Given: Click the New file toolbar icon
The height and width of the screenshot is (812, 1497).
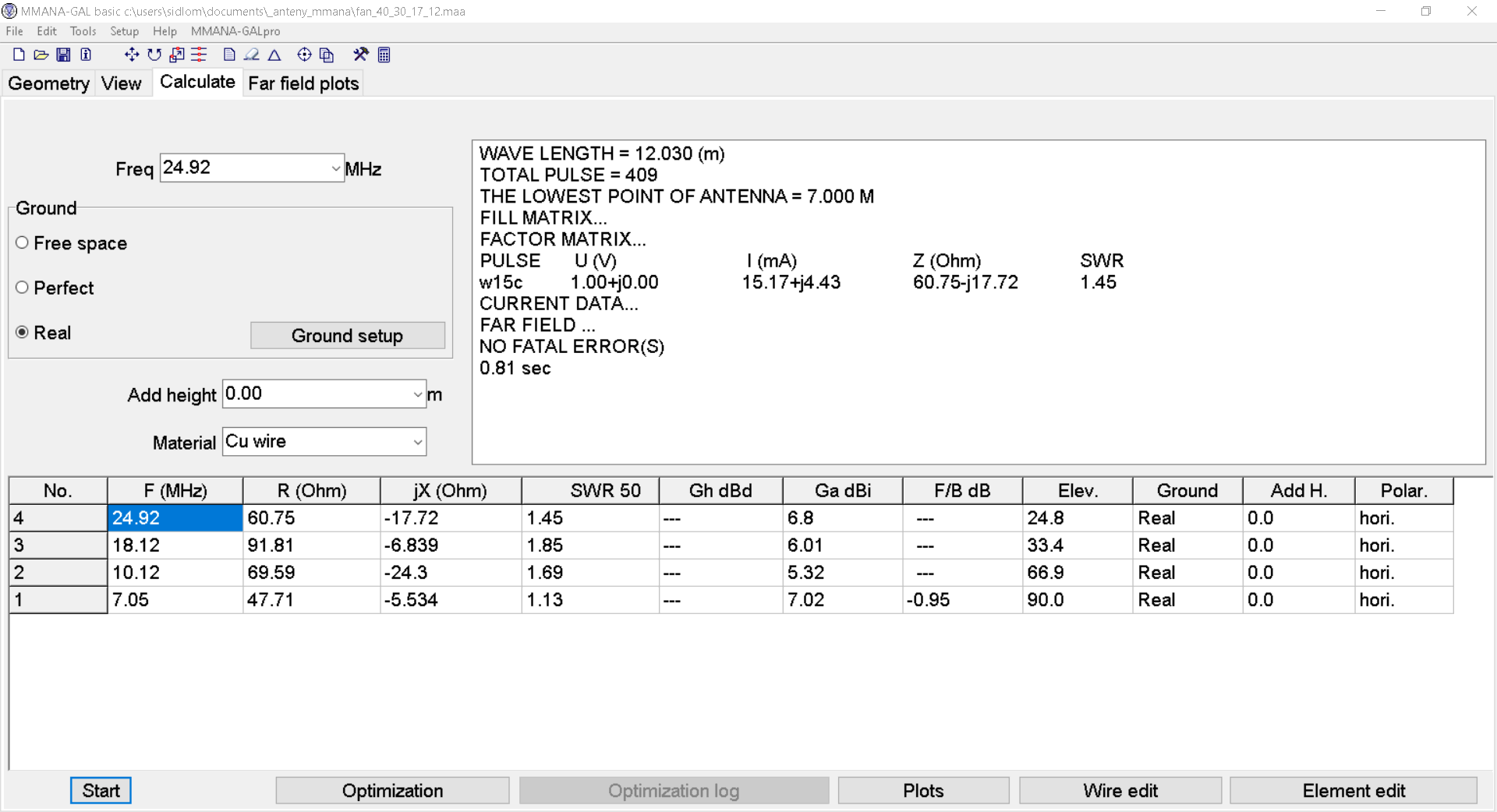Looking at the screenshot, I should (x=19, y=55).
